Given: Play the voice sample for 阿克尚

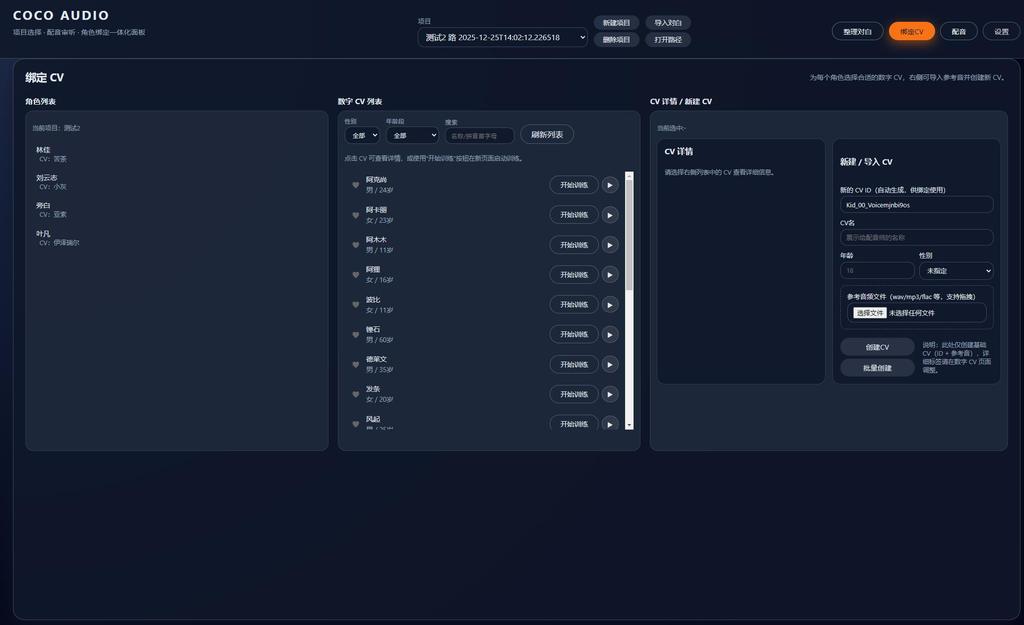Looking at the screenshot, I should [610, 185].
